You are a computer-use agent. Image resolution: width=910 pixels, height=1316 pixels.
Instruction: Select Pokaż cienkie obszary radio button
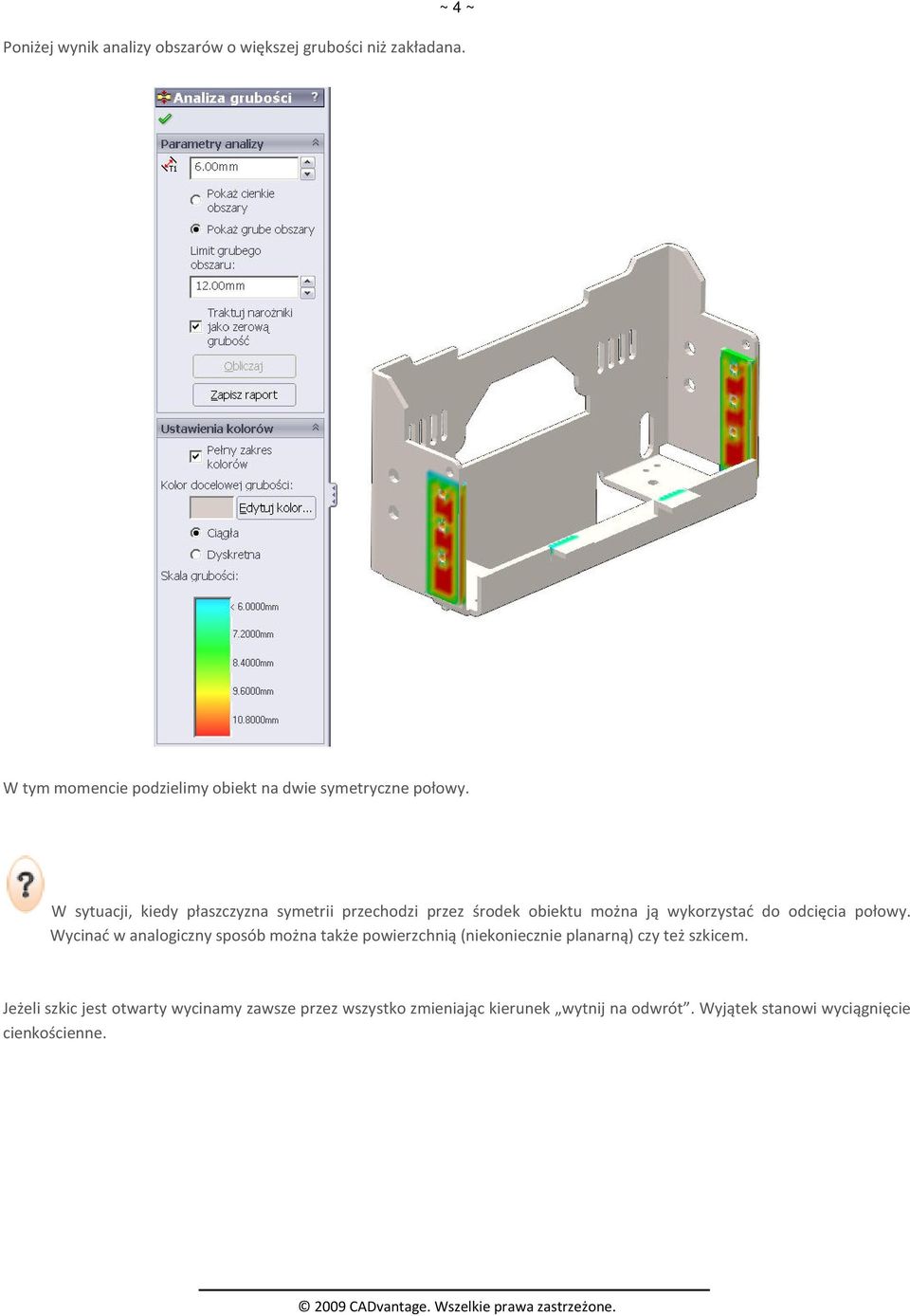pyautogui.click(x=195, y=200)
